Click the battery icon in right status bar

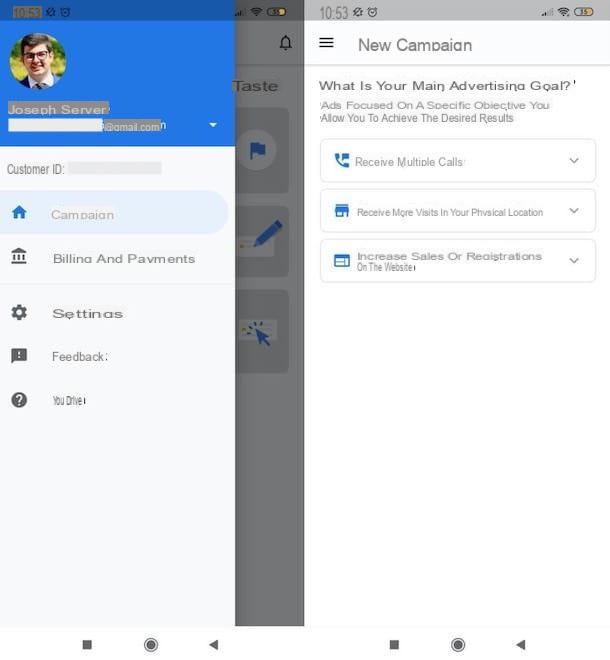tap(583, 12)
